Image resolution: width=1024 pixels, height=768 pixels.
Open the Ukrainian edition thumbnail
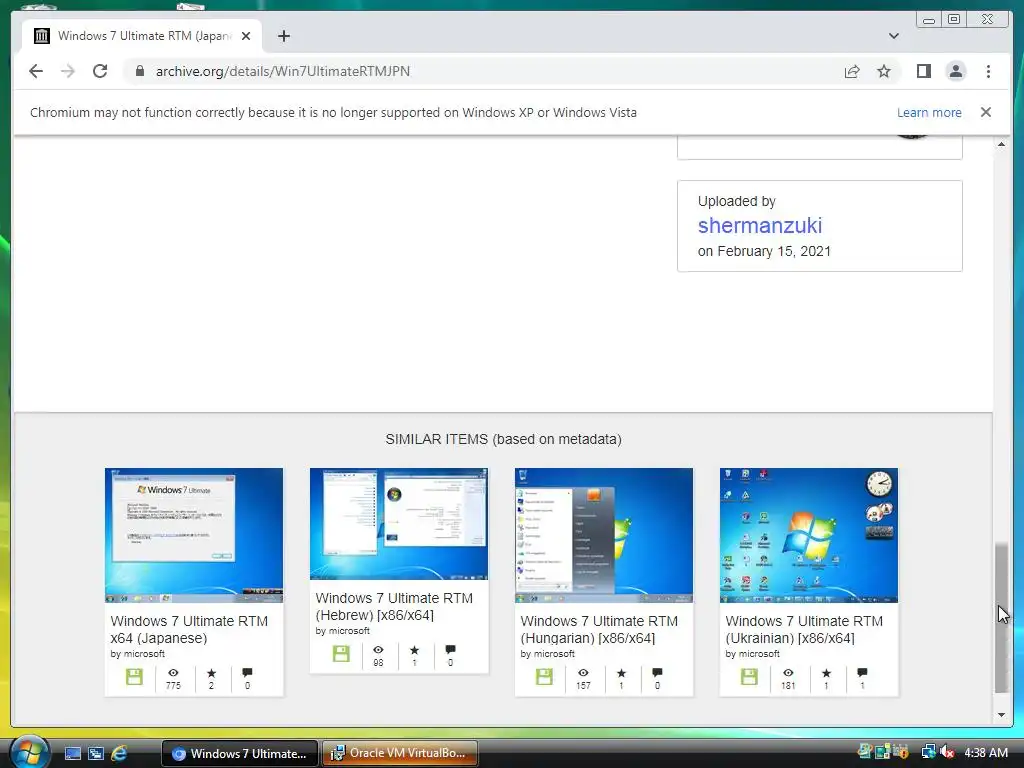pyautogui.click(x=809, y=535)
